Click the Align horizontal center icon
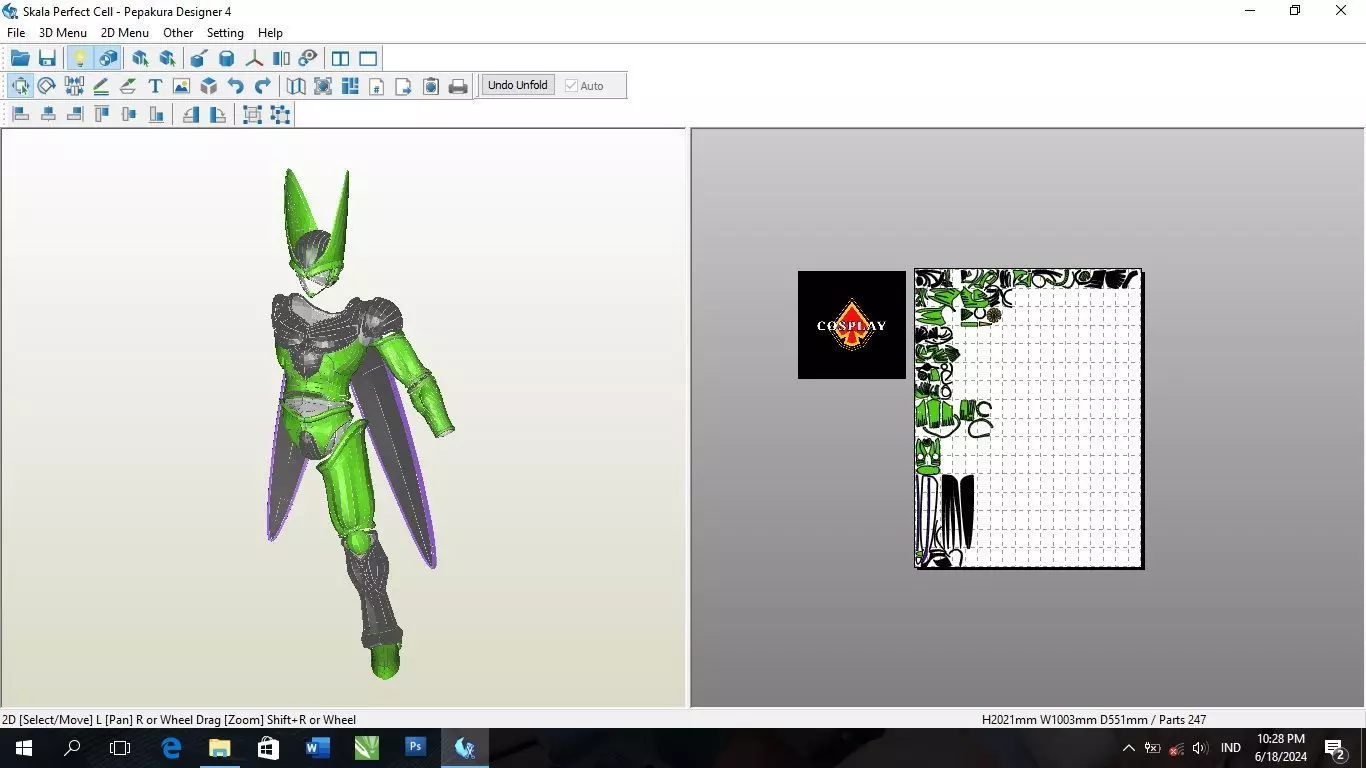The height and width of the screenshot is (768, 1366). (x=47, y=114)
